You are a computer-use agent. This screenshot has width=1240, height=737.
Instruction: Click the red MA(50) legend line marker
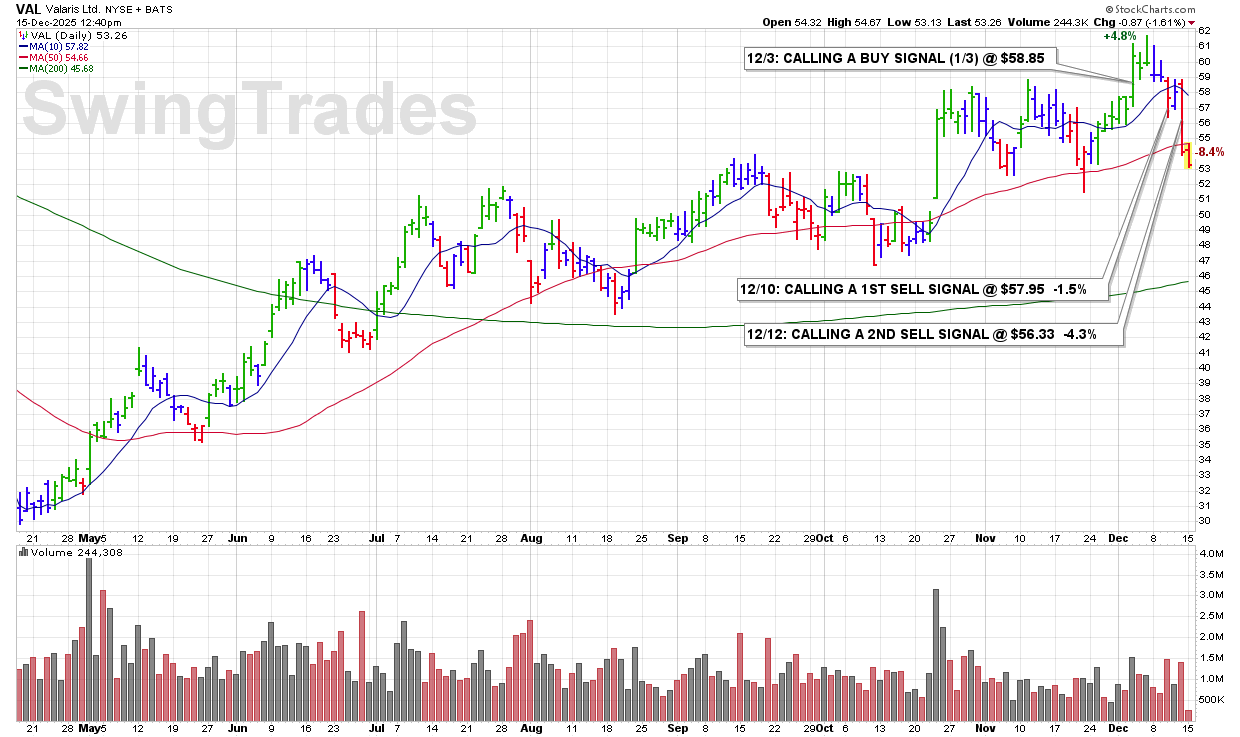click(x=22, y=58)
